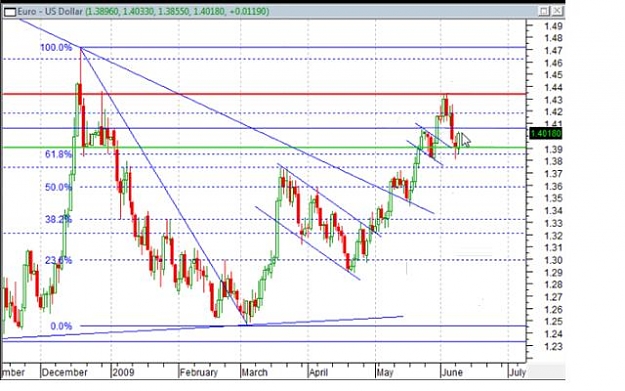625x391 pixels.
Task: Click the 1.26 price axis label
Action: (x=553, y=309)
